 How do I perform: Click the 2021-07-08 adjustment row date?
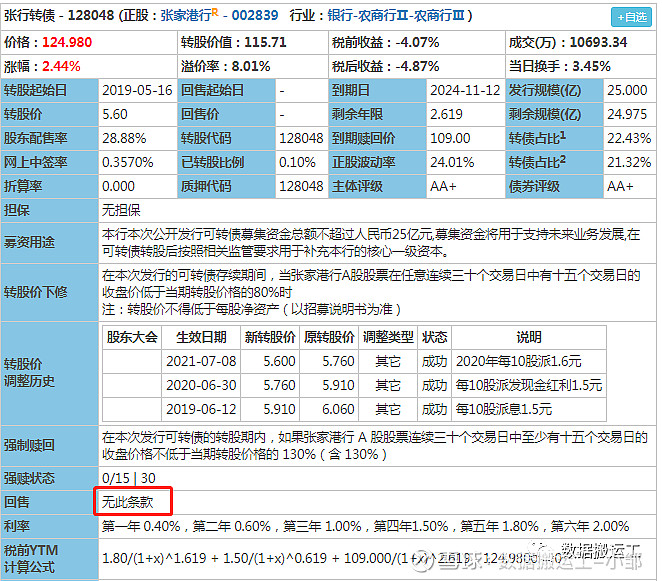(x=201, y=361)
